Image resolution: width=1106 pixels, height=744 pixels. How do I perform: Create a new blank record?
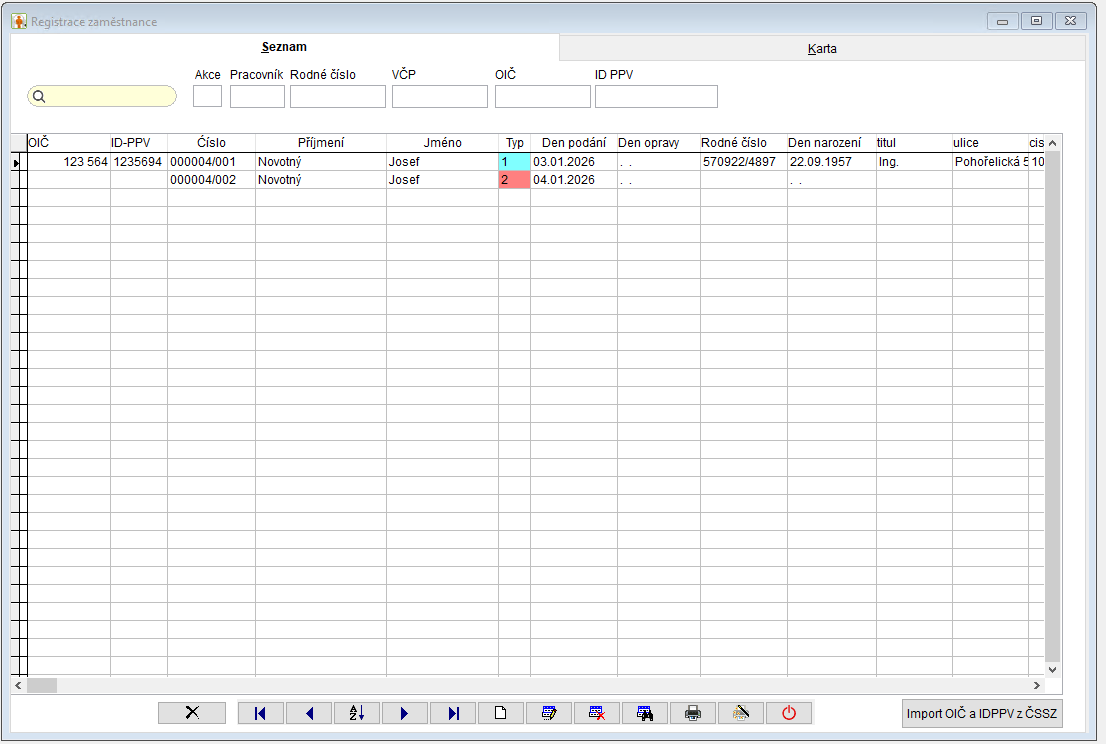(501, 713)
